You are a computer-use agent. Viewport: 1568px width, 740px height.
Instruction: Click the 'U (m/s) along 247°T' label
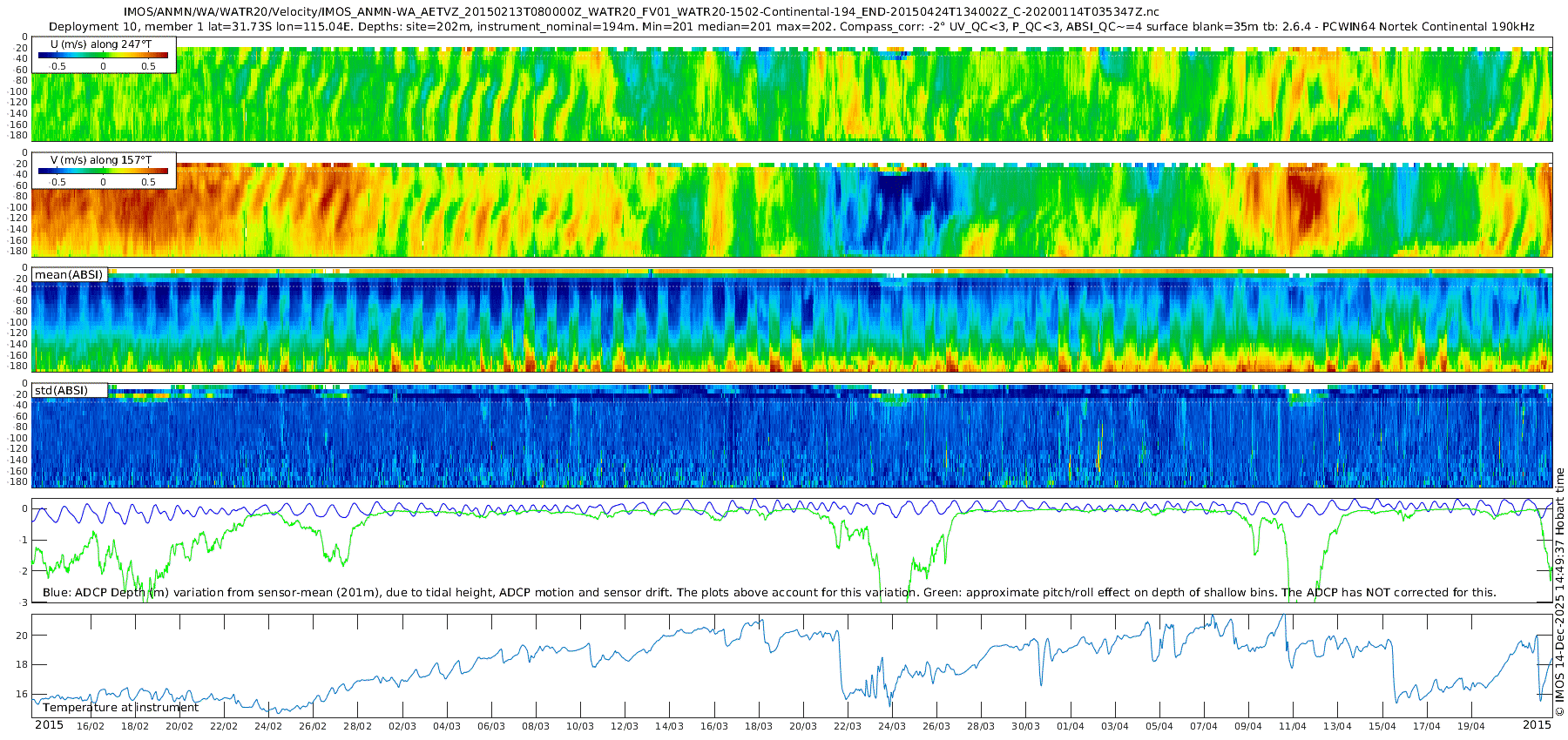coord(101,44)
